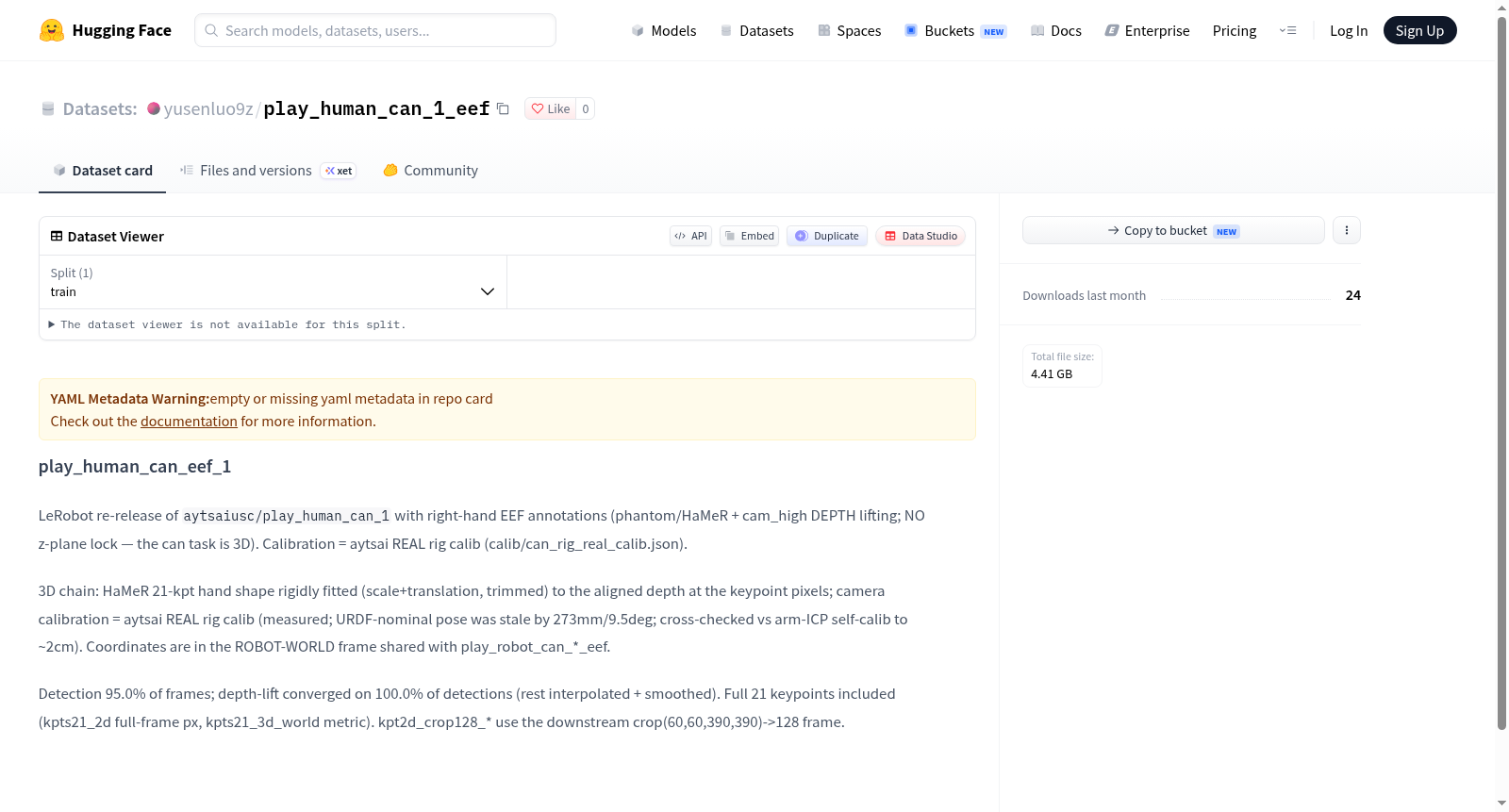The width and height of the screenshot is (1509, 812).
Task: Click the play_human_can_1_eef dataset title
Action: [376, 109]
